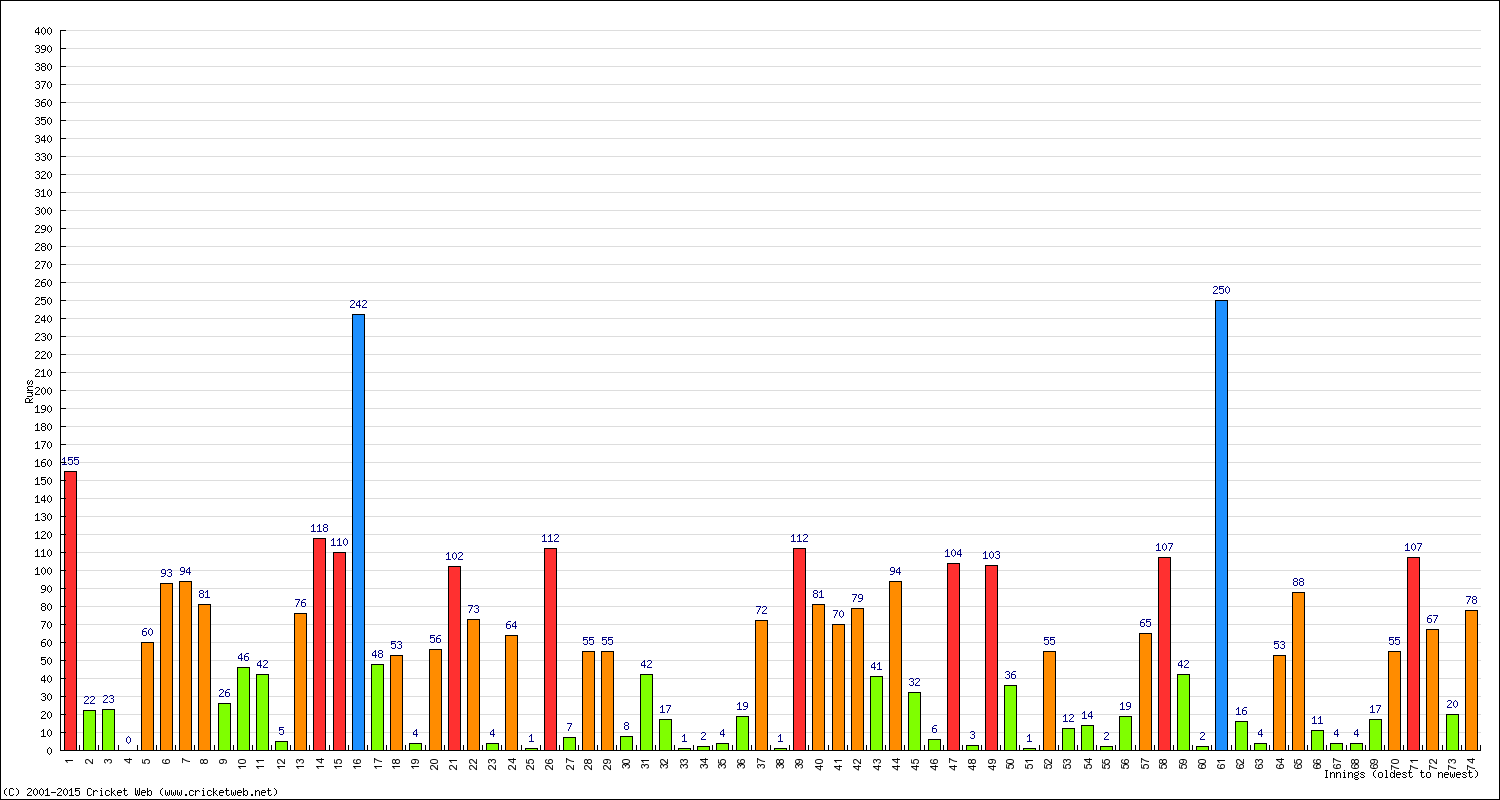Click the data label 53 above innings 18
Viewport: 1500px width, 800px height.
[396, 645]
